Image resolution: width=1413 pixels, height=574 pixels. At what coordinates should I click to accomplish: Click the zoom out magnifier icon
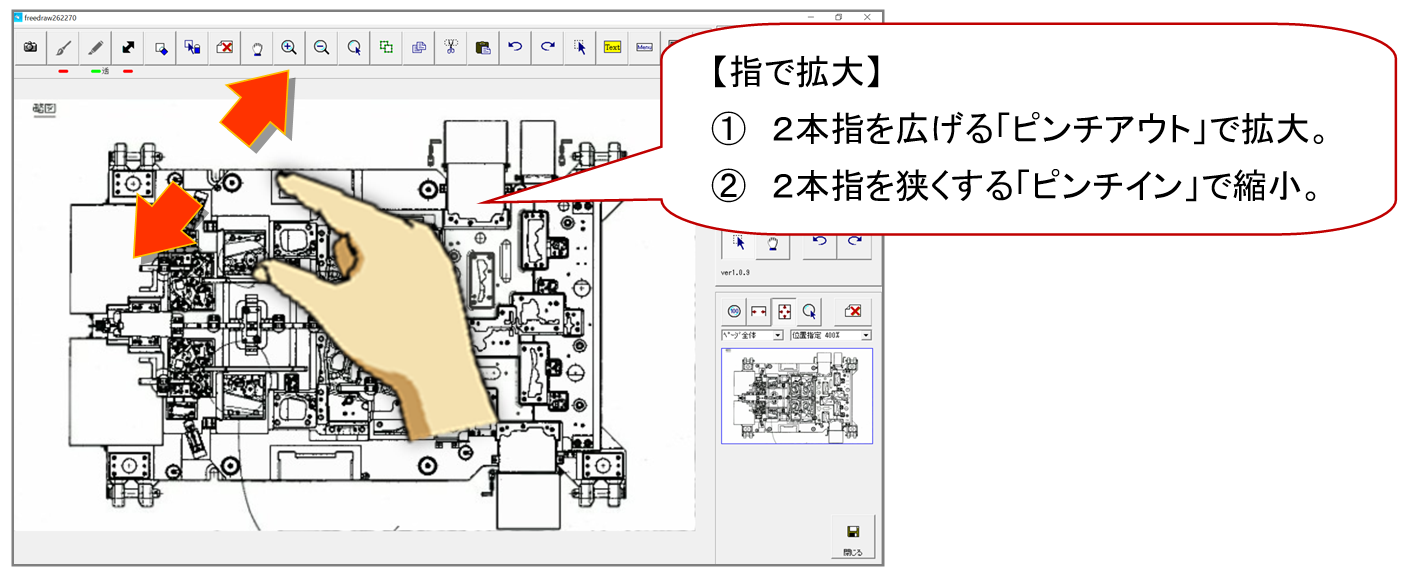[321, 47]
